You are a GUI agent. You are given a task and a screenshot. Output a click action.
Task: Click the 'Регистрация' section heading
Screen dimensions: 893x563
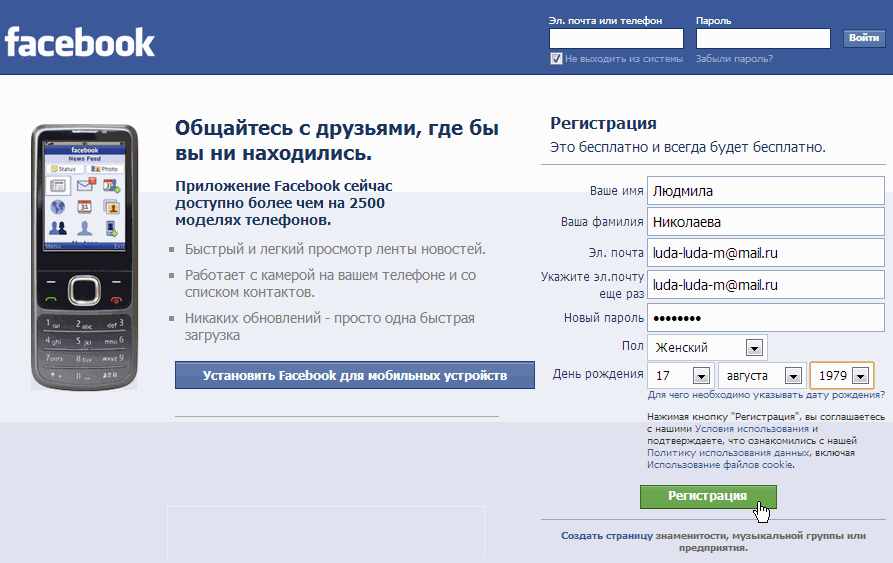coord(603,123)
